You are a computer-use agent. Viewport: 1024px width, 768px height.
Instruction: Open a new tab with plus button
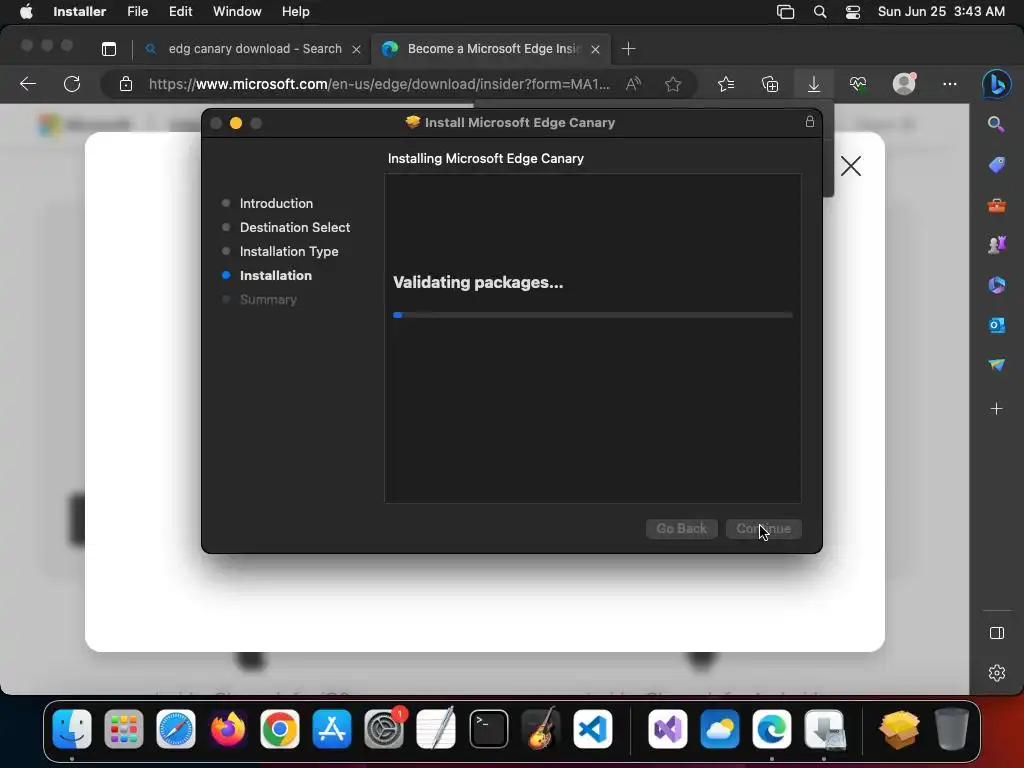[x=628, y=49]
